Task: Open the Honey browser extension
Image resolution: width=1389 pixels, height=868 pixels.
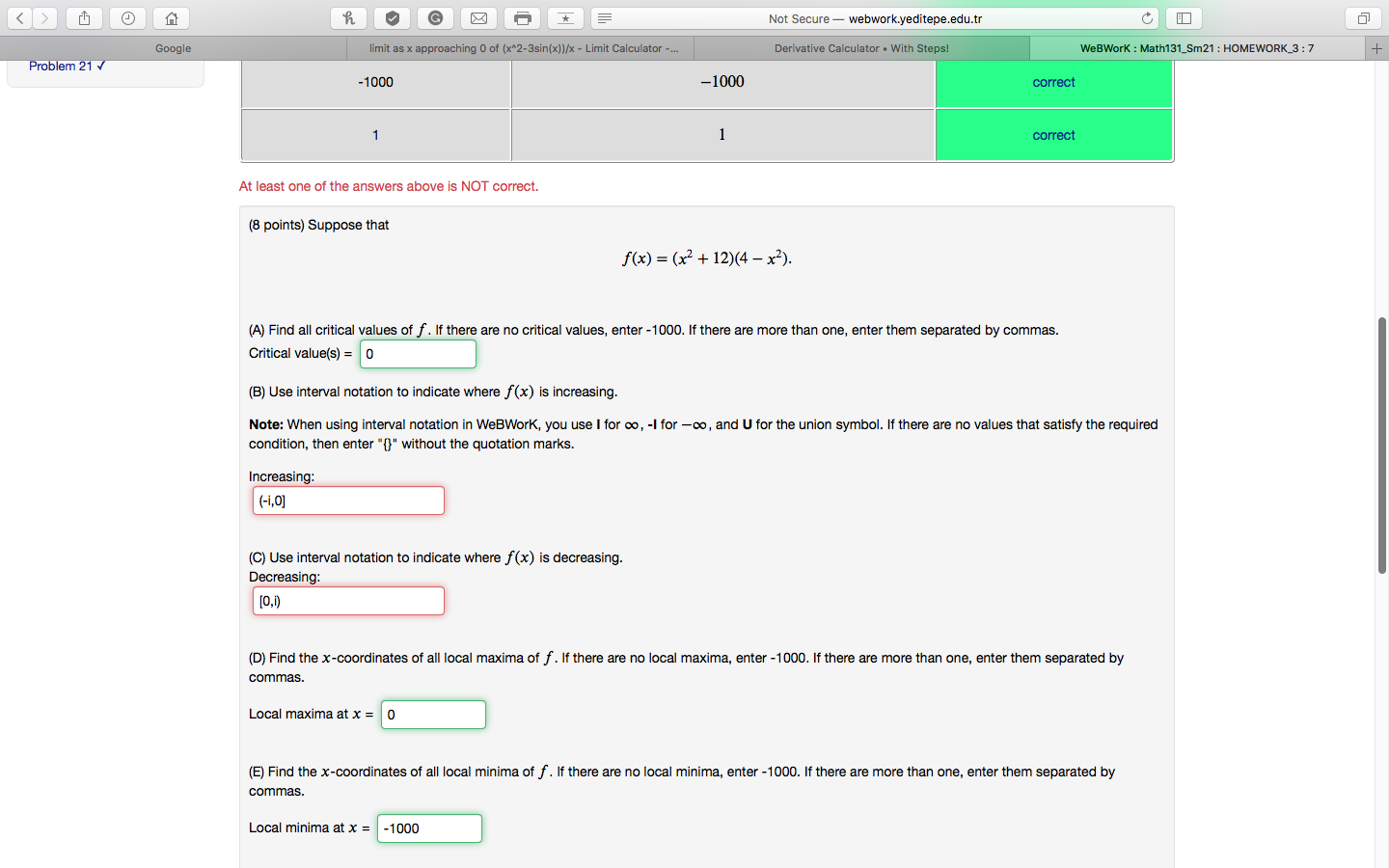Action: point(348,17)
